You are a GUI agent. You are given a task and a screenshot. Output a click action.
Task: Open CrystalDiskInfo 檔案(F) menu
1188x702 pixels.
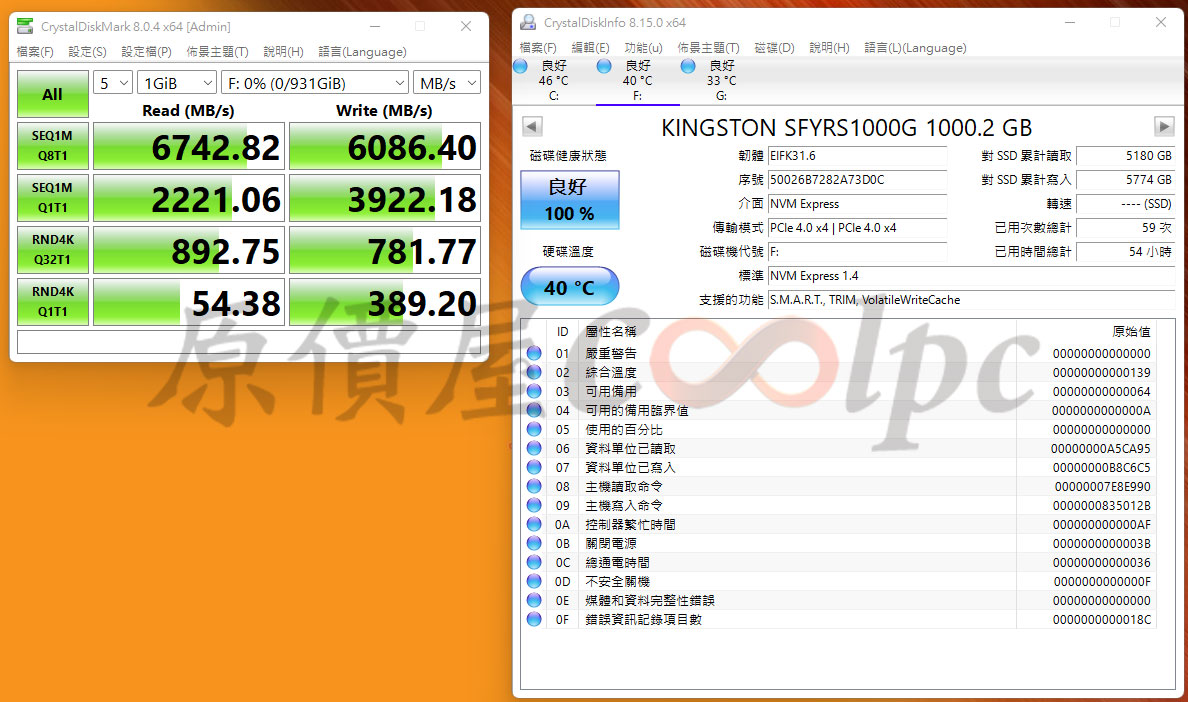pyautogui.click(x=538, y=48)
